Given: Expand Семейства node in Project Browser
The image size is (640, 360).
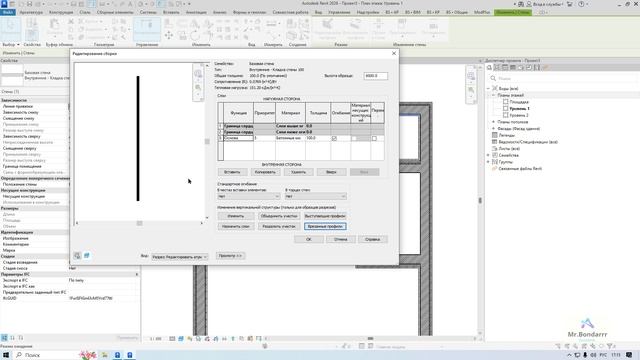Looking at the screenshot, I should click(x=489, y=155).
